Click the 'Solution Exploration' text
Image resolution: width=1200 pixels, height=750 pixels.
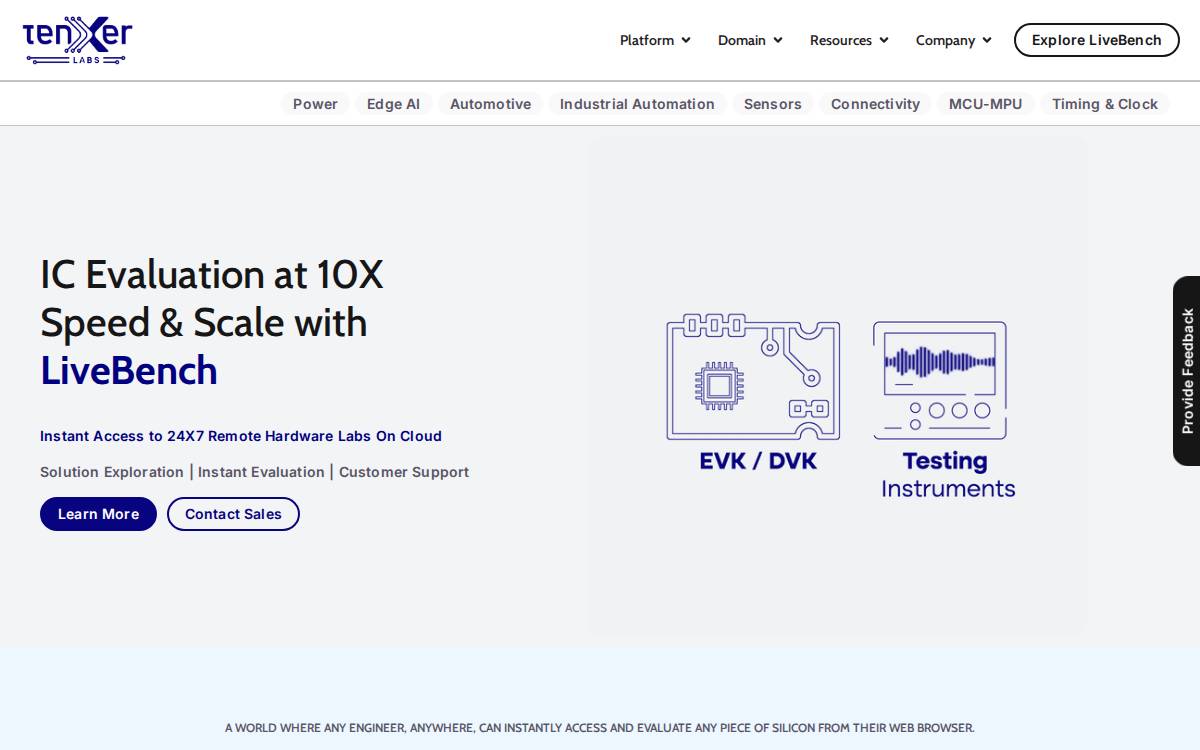[112, 472]
